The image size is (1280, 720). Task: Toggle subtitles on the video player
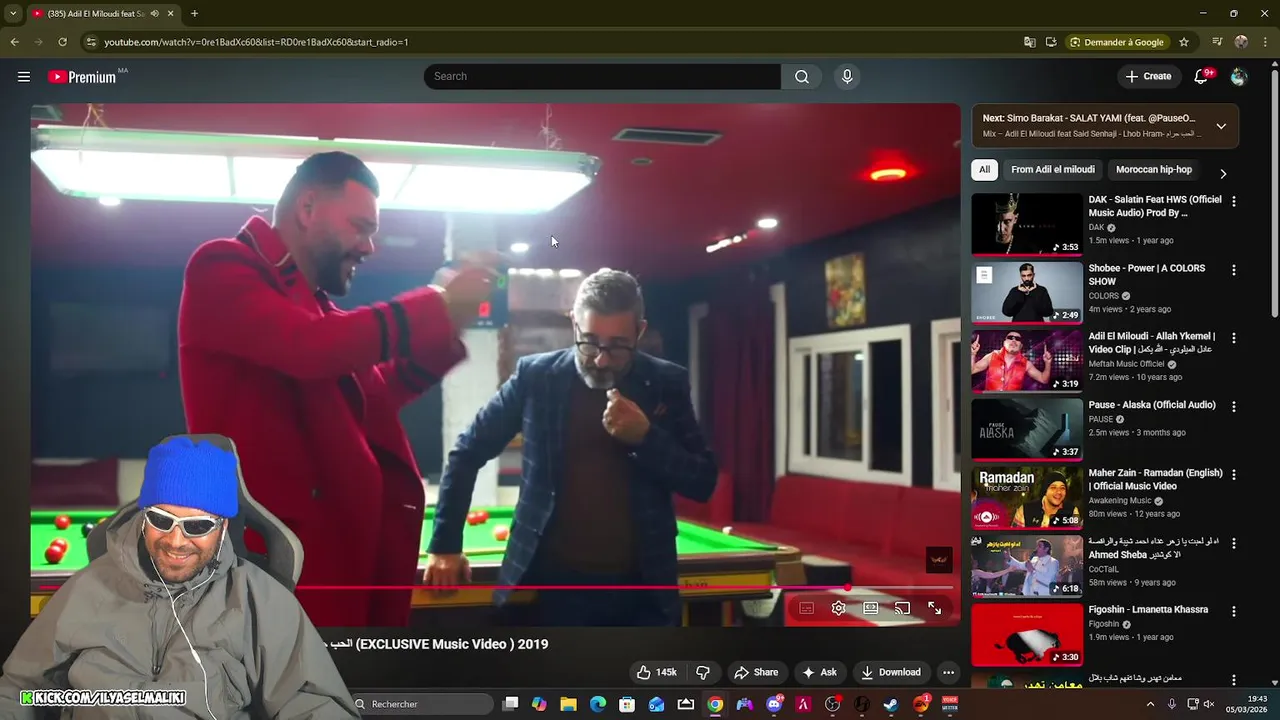(807, 608)
